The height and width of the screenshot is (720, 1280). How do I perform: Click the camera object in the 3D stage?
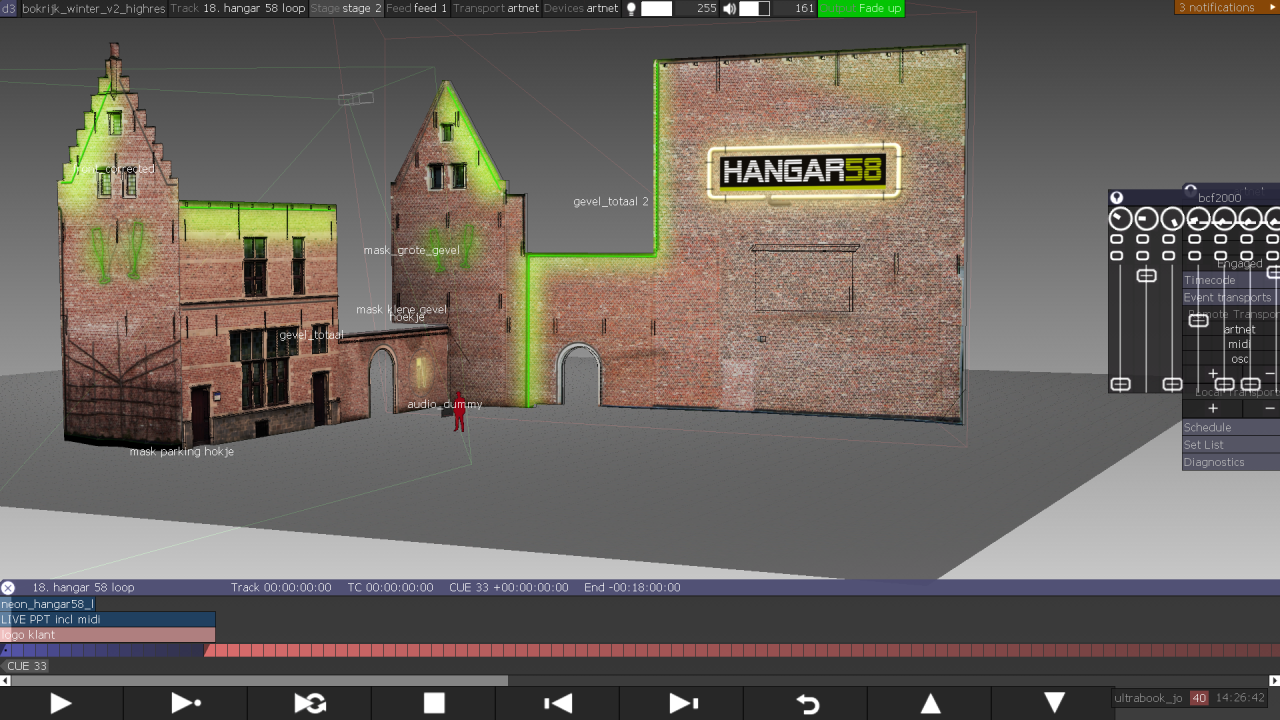click(x=355, y=98)
